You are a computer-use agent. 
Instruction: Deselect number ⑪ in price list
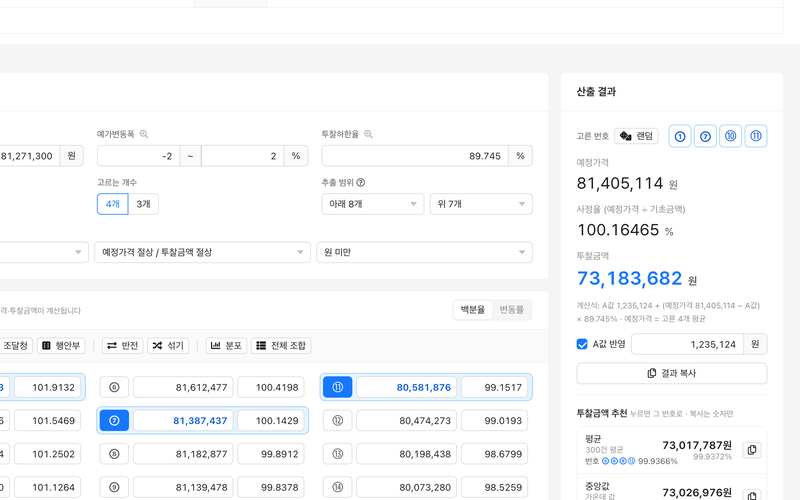(x=338, y=387)
